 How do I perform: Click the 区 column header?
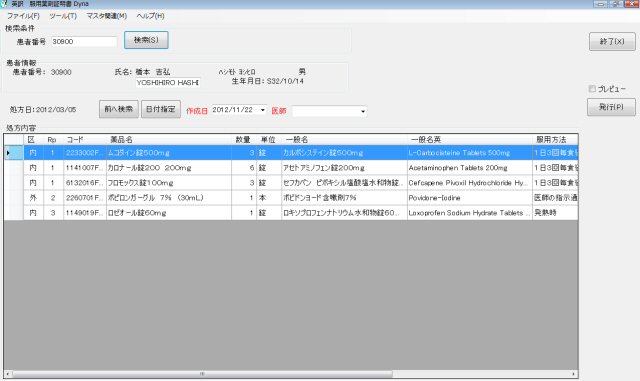(33, 140)
